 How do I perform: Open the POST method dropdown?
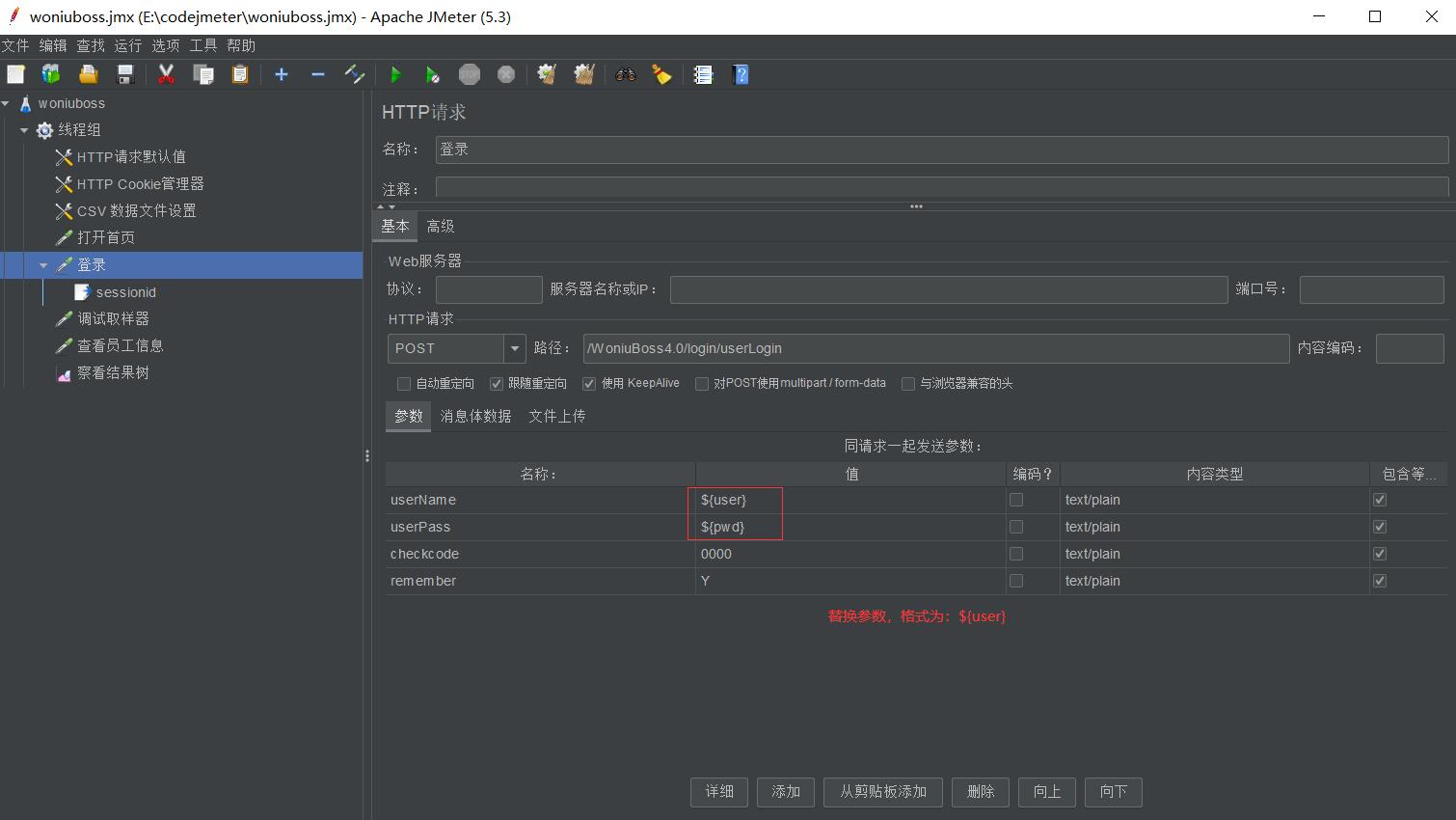click(x=515, y=348)
